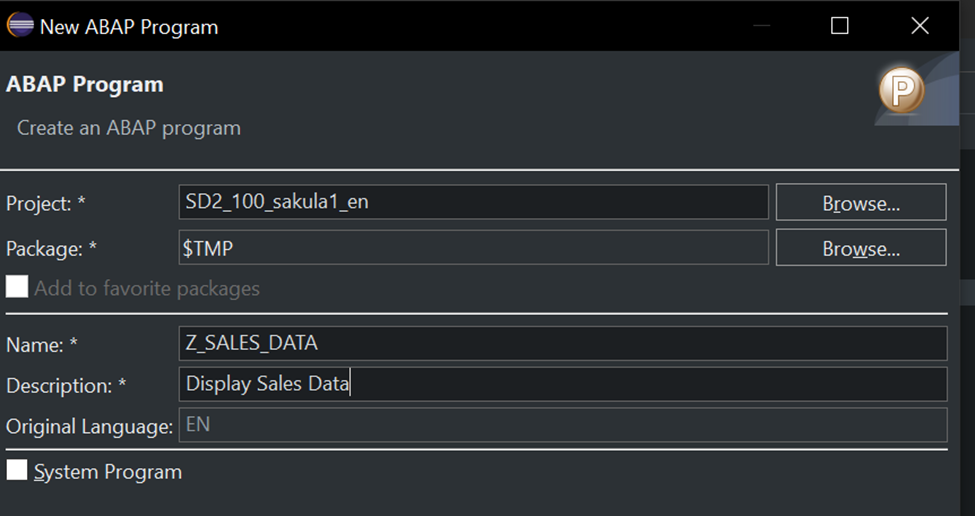Click the bold "ABAP Program" heading
Viewport: 975px width, 516px height.
coord(85,85)
